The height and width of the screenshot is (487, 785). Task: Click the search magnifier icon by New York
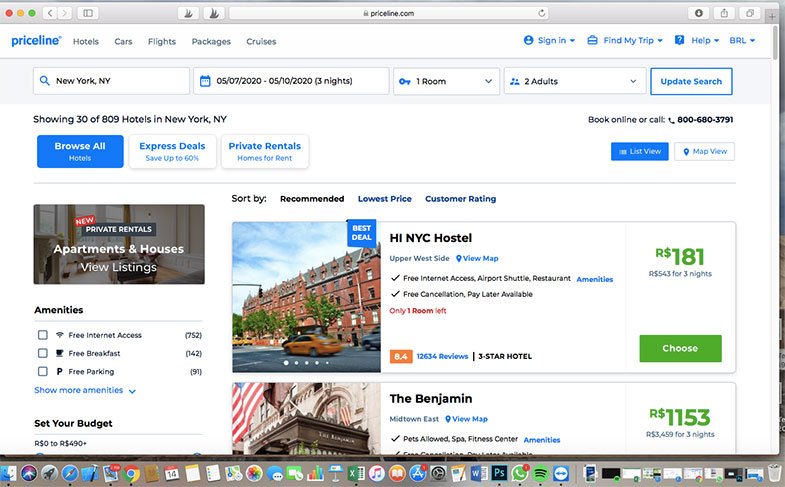pyautogui.click(x=45, y=81)
